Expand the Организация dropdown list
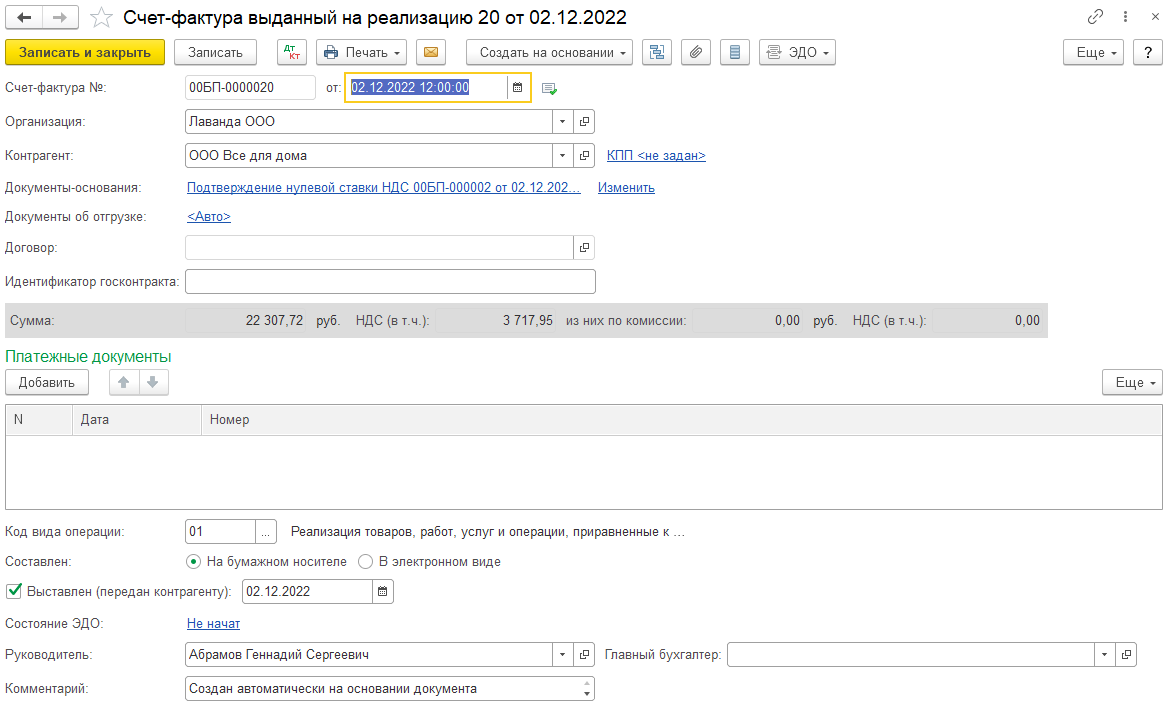 563,122
